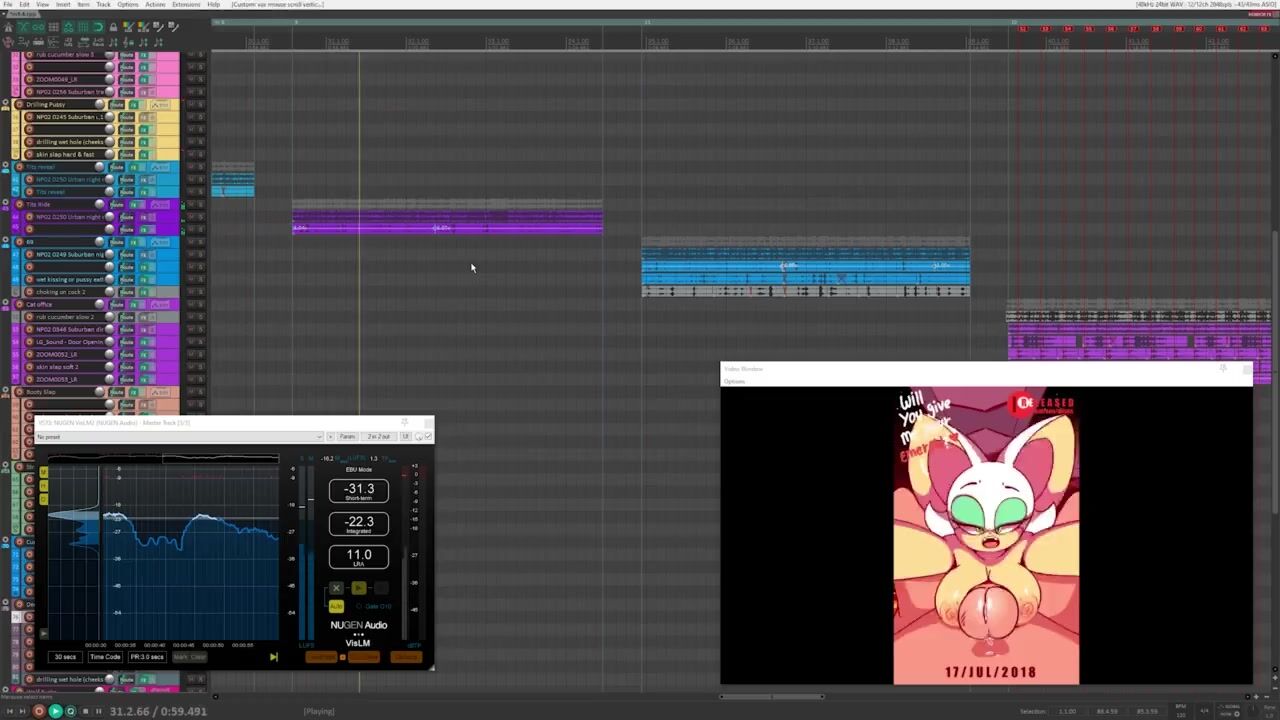Toggle the VisLM plugin bypass checkbox
1280x720 pixels.
tap(428, 437)
